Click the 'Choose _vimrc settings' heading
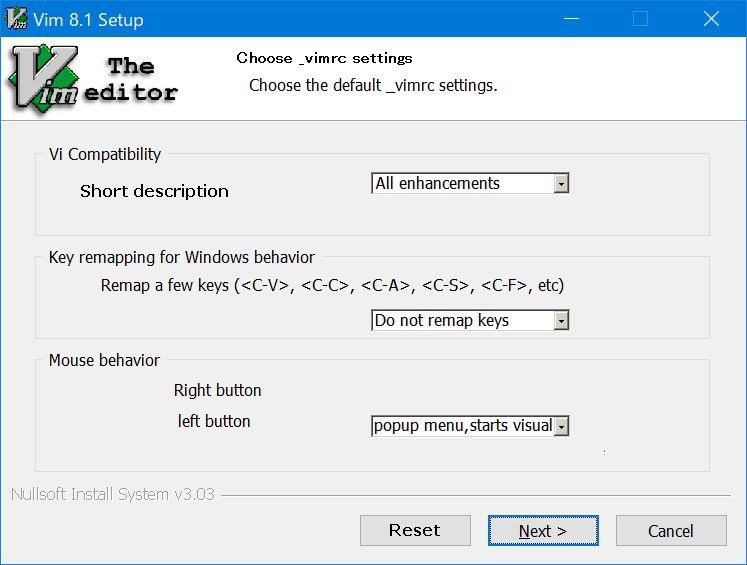This screenshot has width=747, height=565. tap(324, 58)
